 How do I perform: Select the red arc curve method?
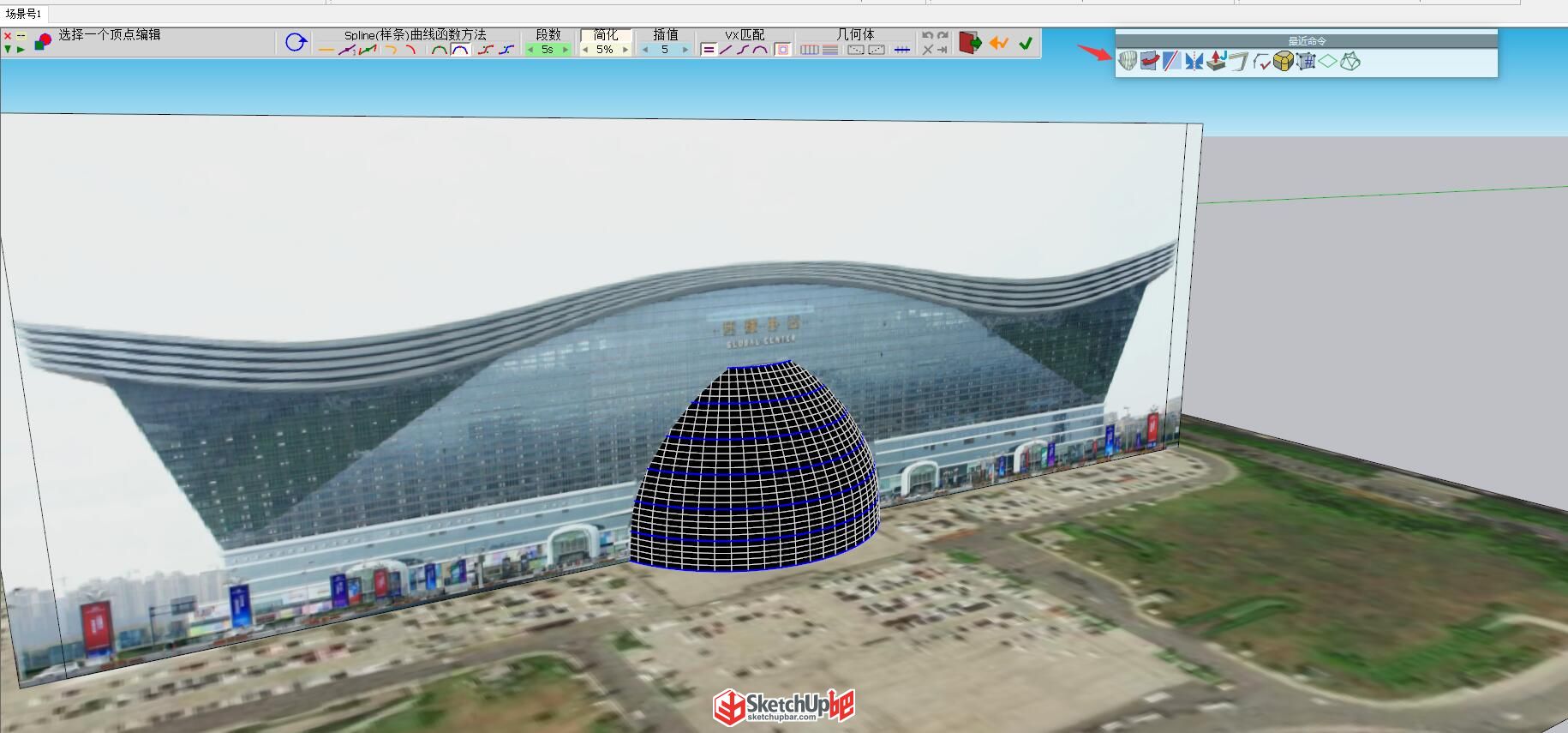tap(410, 50)
